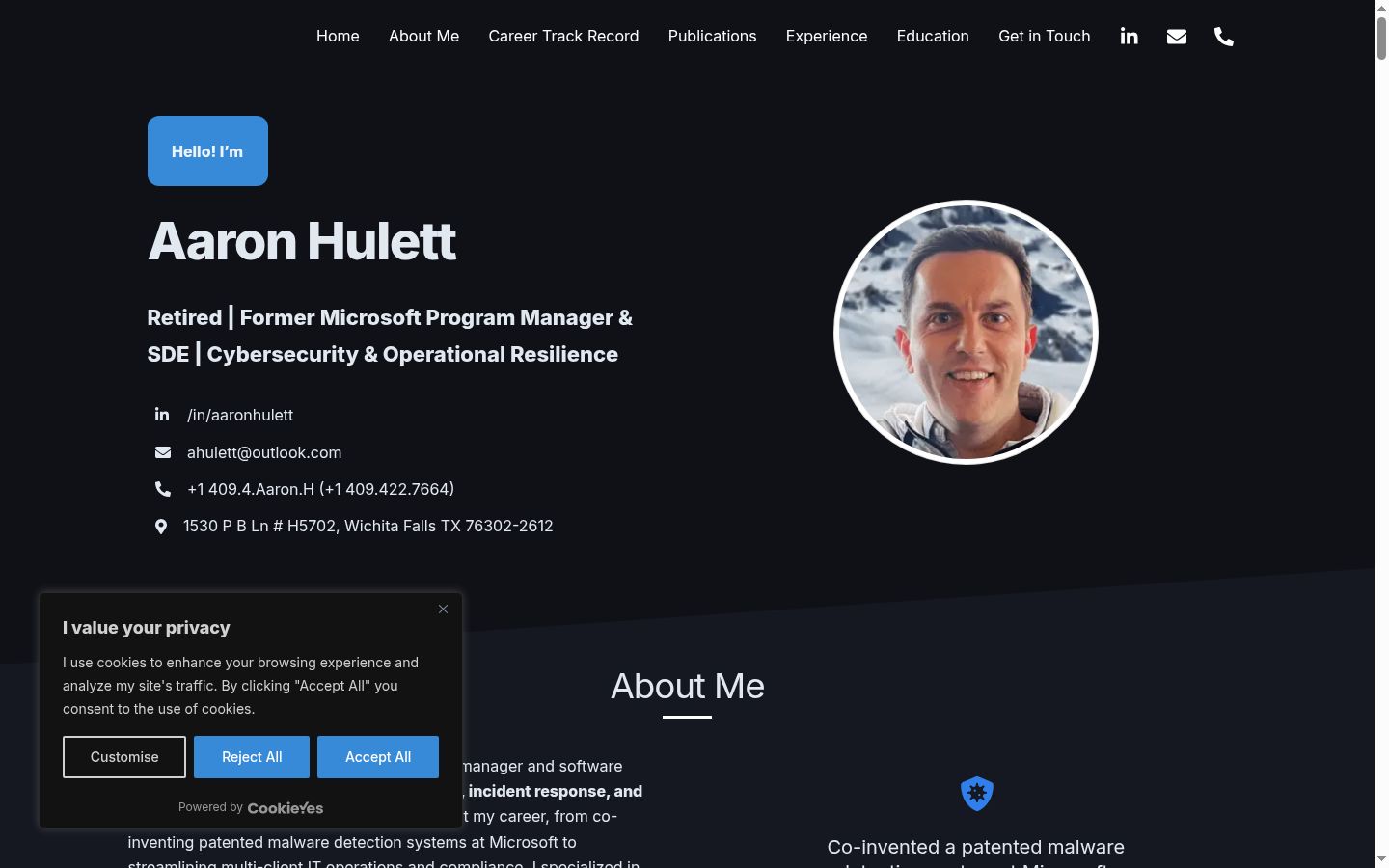This screenshot has width=1389, height=868.
Task: Click About Me section heading
Action: [688, 686]
